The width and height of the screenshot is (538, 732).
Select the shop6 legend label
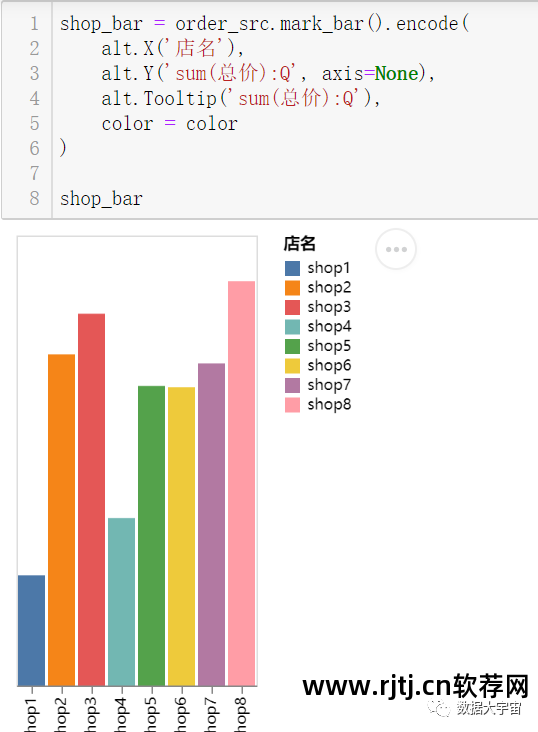click(x=329, y=366)
